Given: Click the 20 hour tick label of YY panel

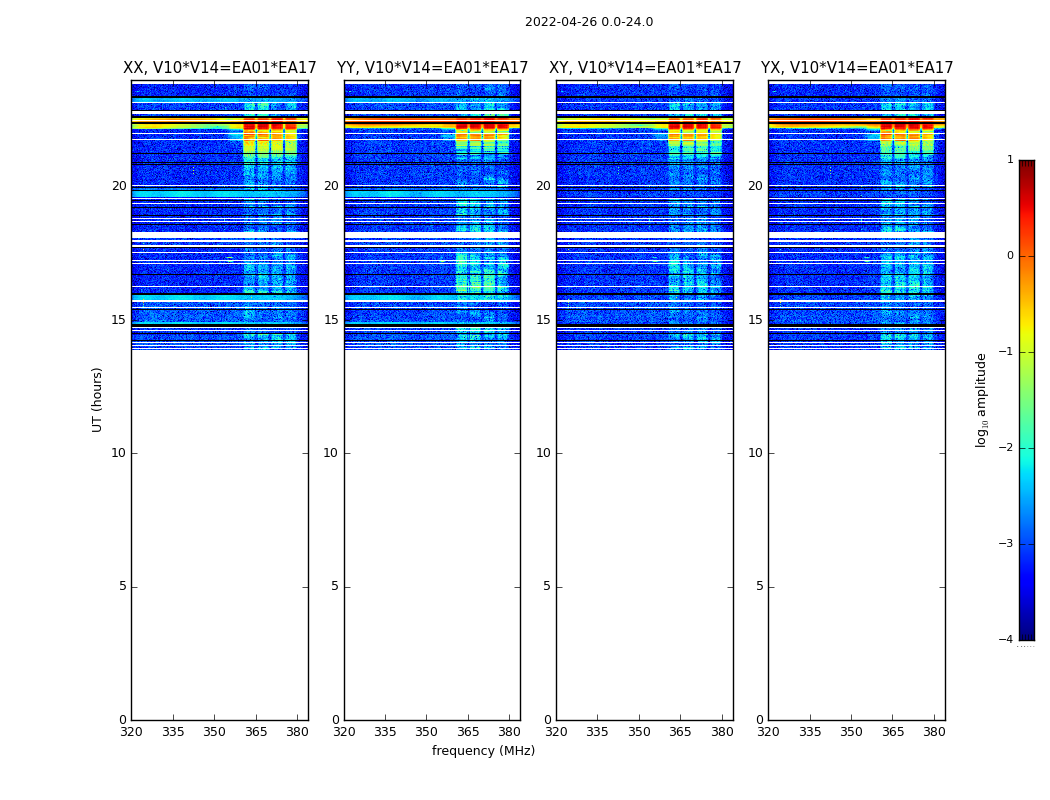Looking at the screenshot, I should click(x=331, y=186).
